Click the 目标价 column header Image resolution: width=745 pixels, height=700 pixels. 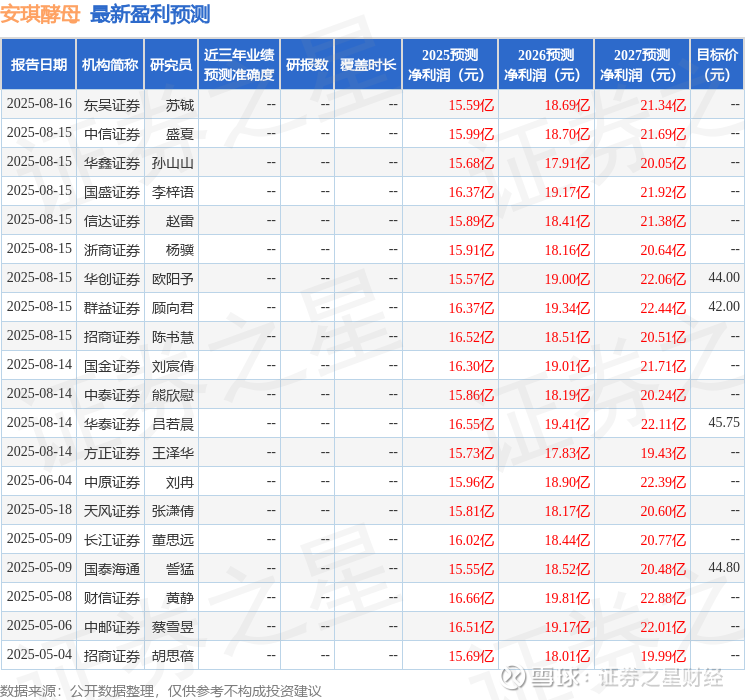pos(717,65)
